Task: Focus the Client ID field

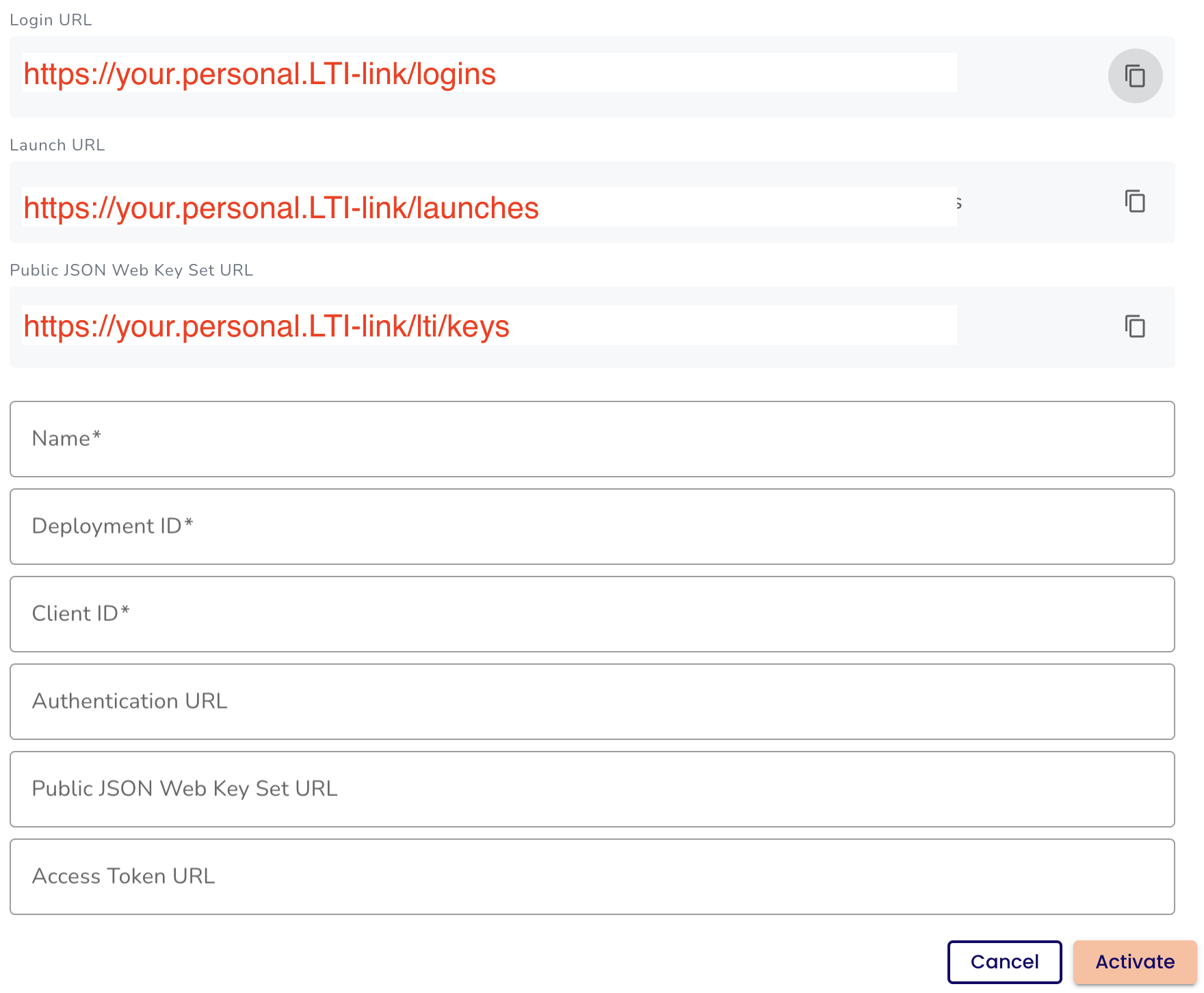Action: (592, 614)
